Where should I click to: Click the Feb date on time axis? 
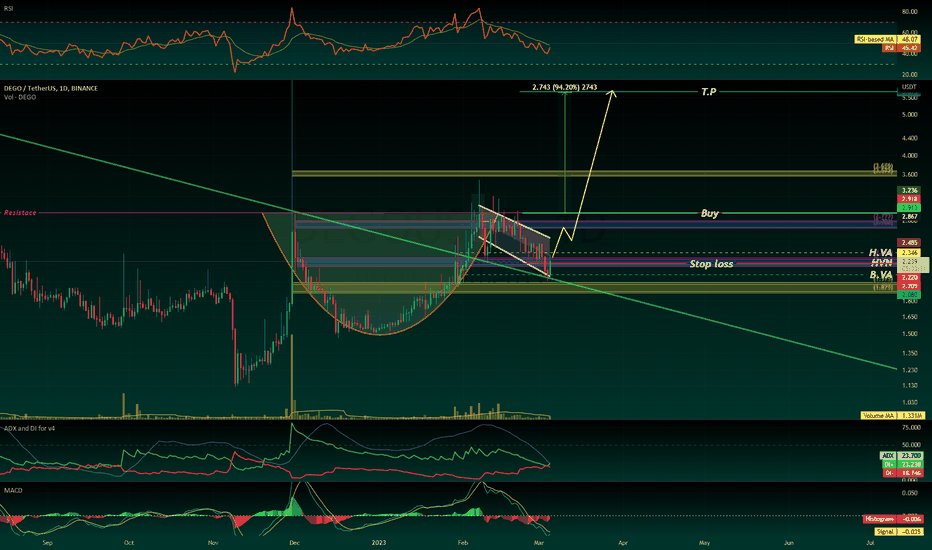(463, 542)
